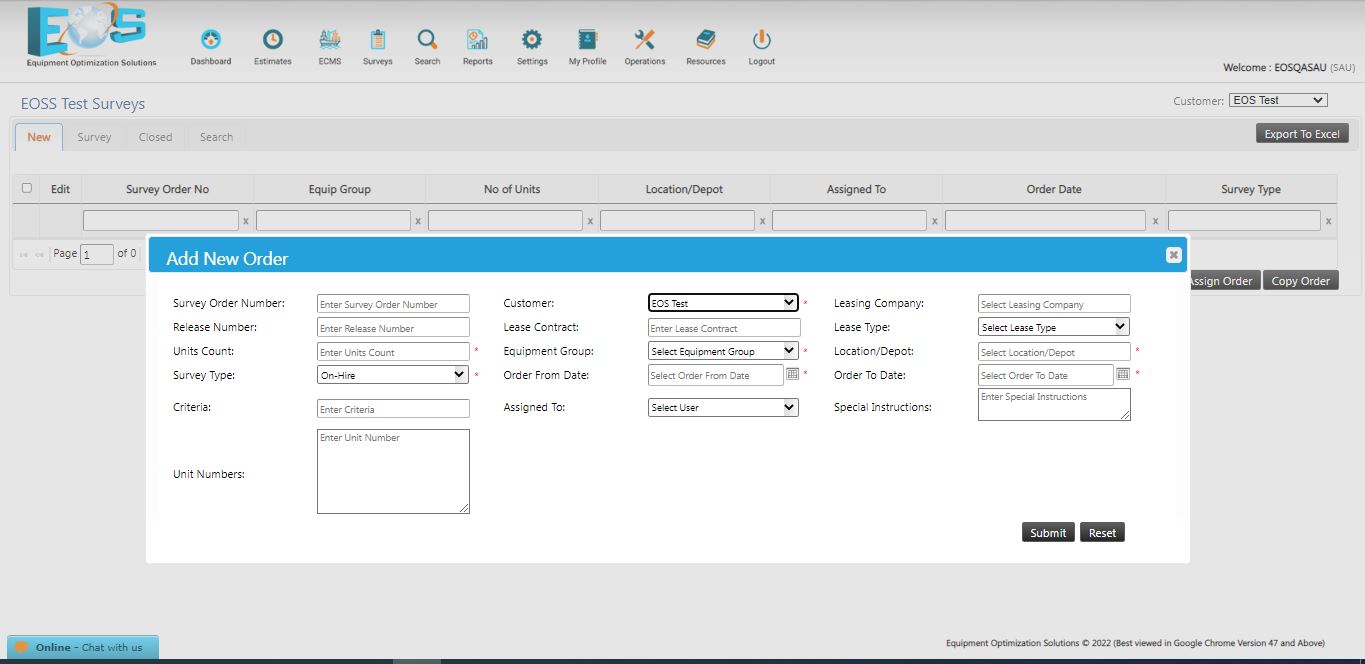Open the Equipment Group dropdown
Image resolution: width=1365 pixels, height=664 pixels.
[723, 351]
